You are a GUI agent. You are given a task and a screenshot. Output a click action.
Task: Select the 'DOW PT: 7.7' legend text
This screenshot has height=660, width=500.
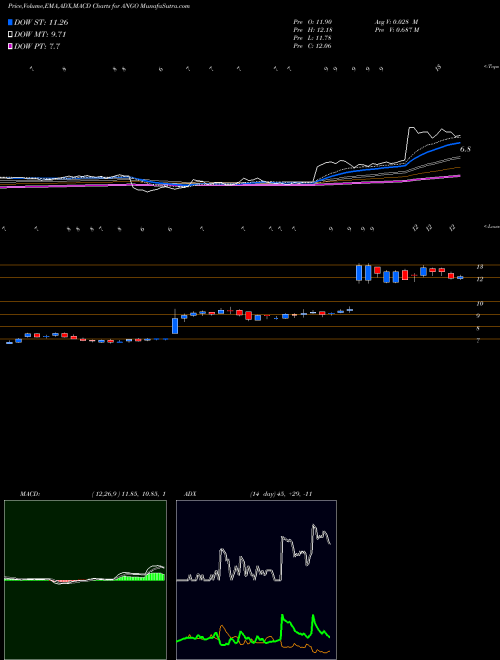37,46
